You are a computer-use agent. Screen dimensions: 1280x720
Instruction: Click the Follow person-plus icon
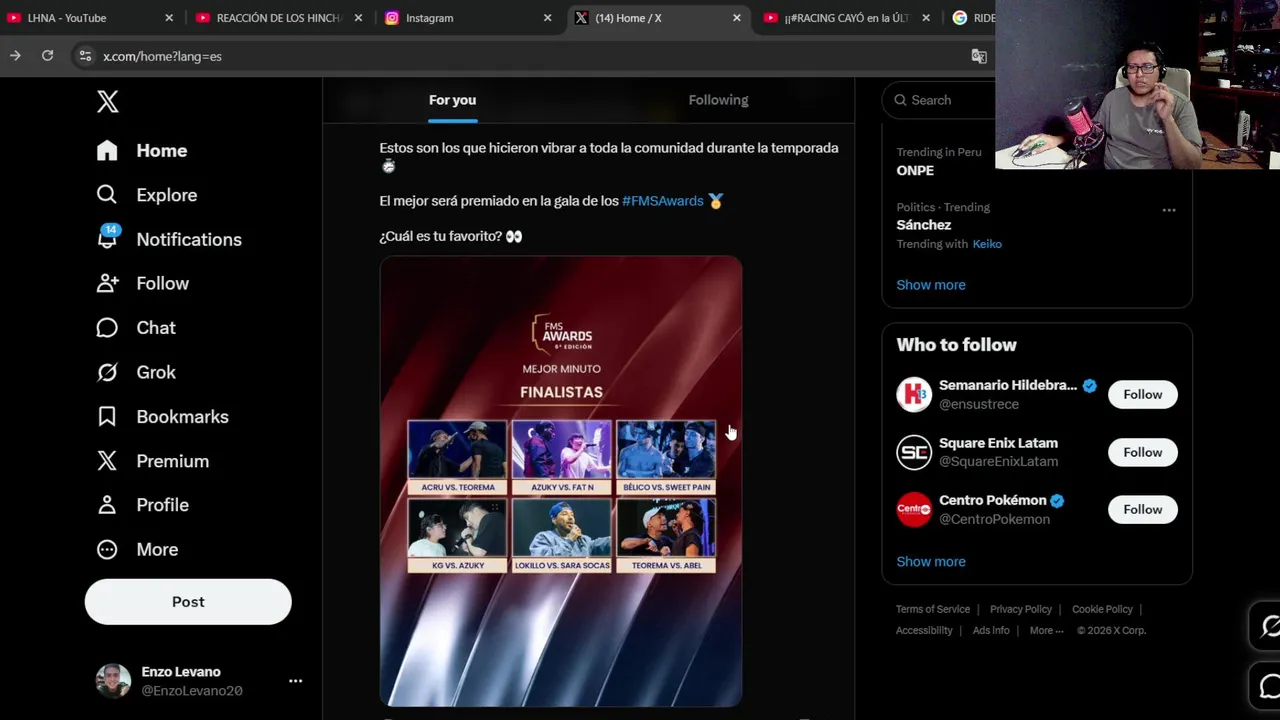[x=107, y=283]
